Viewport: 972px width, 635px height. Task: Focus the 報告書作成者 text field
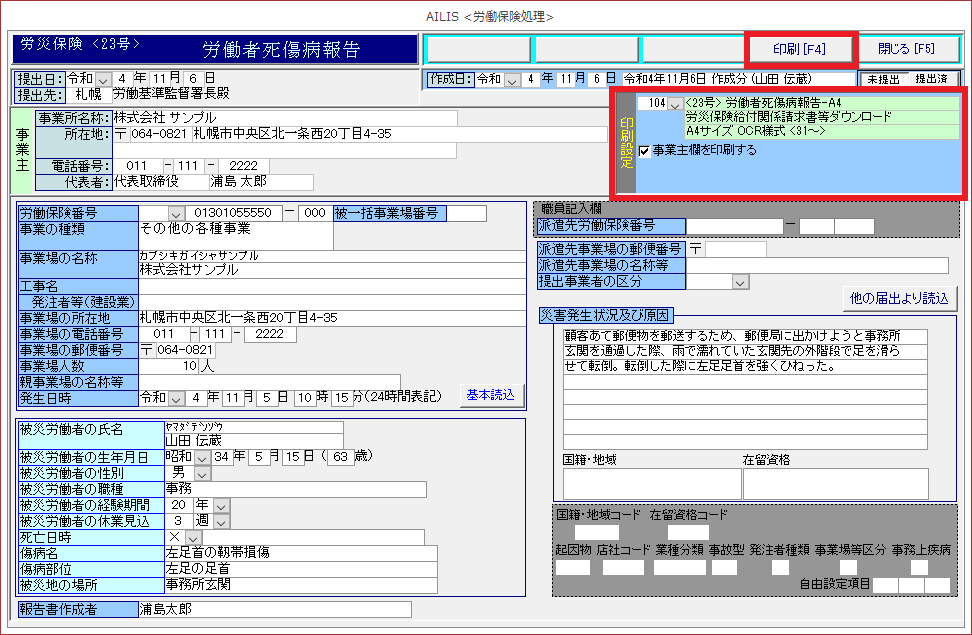(x=274, y=609)
